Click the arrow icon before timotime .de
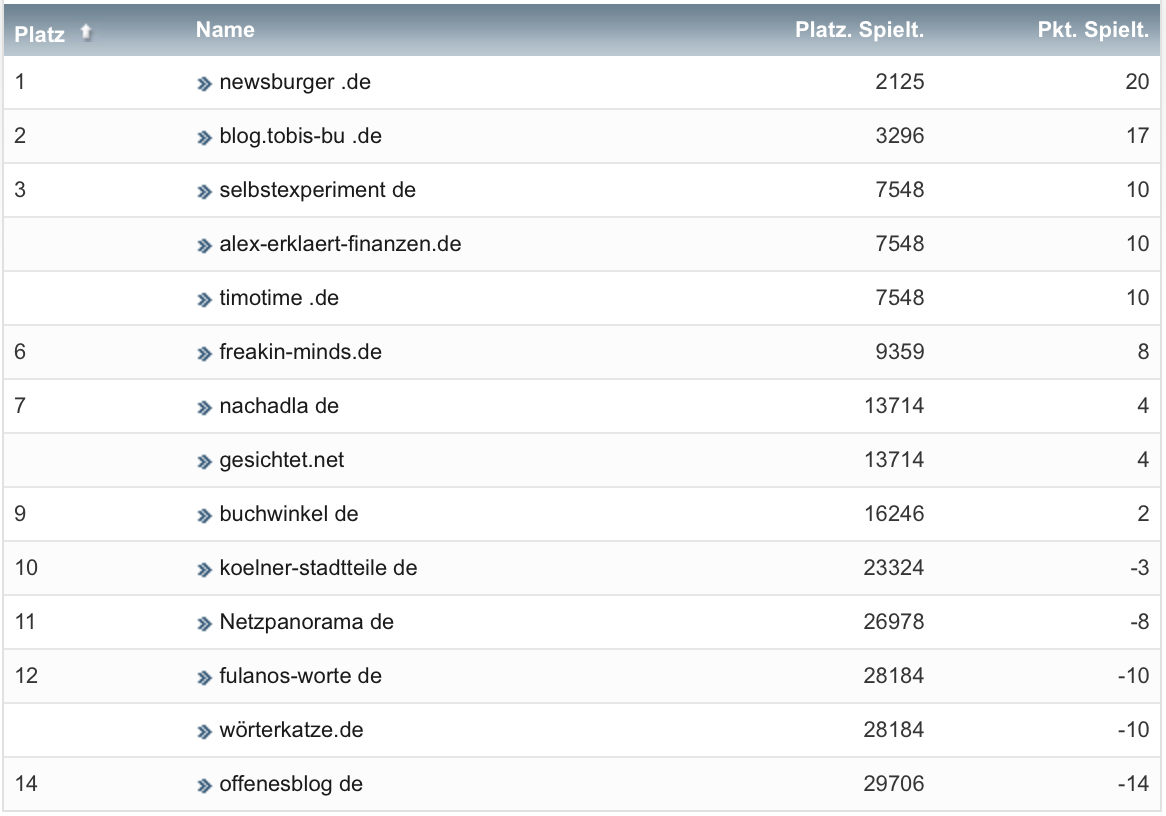The height and width of the screenshot is (816, 1166). coord(204,300)
